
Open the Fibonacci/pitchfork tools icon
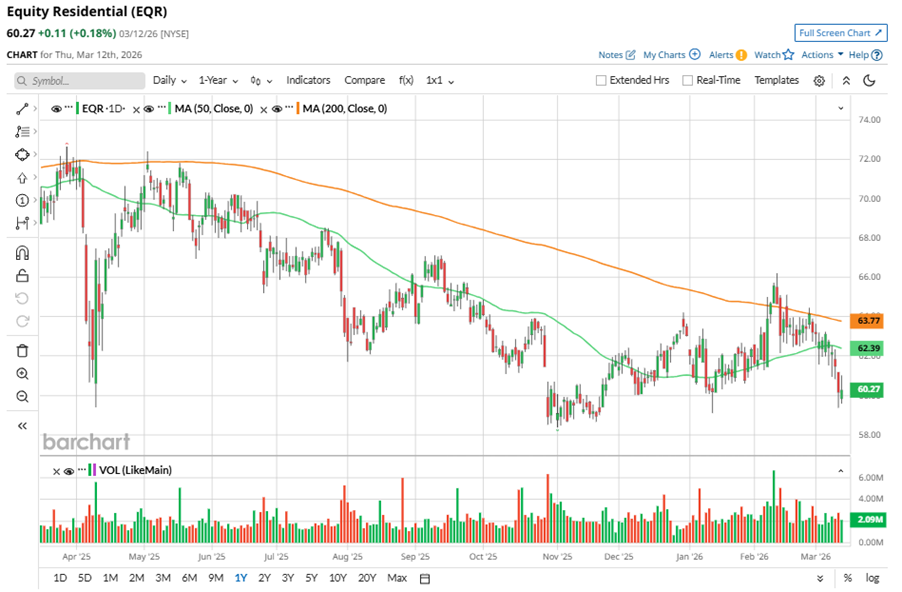click(22, 132)
